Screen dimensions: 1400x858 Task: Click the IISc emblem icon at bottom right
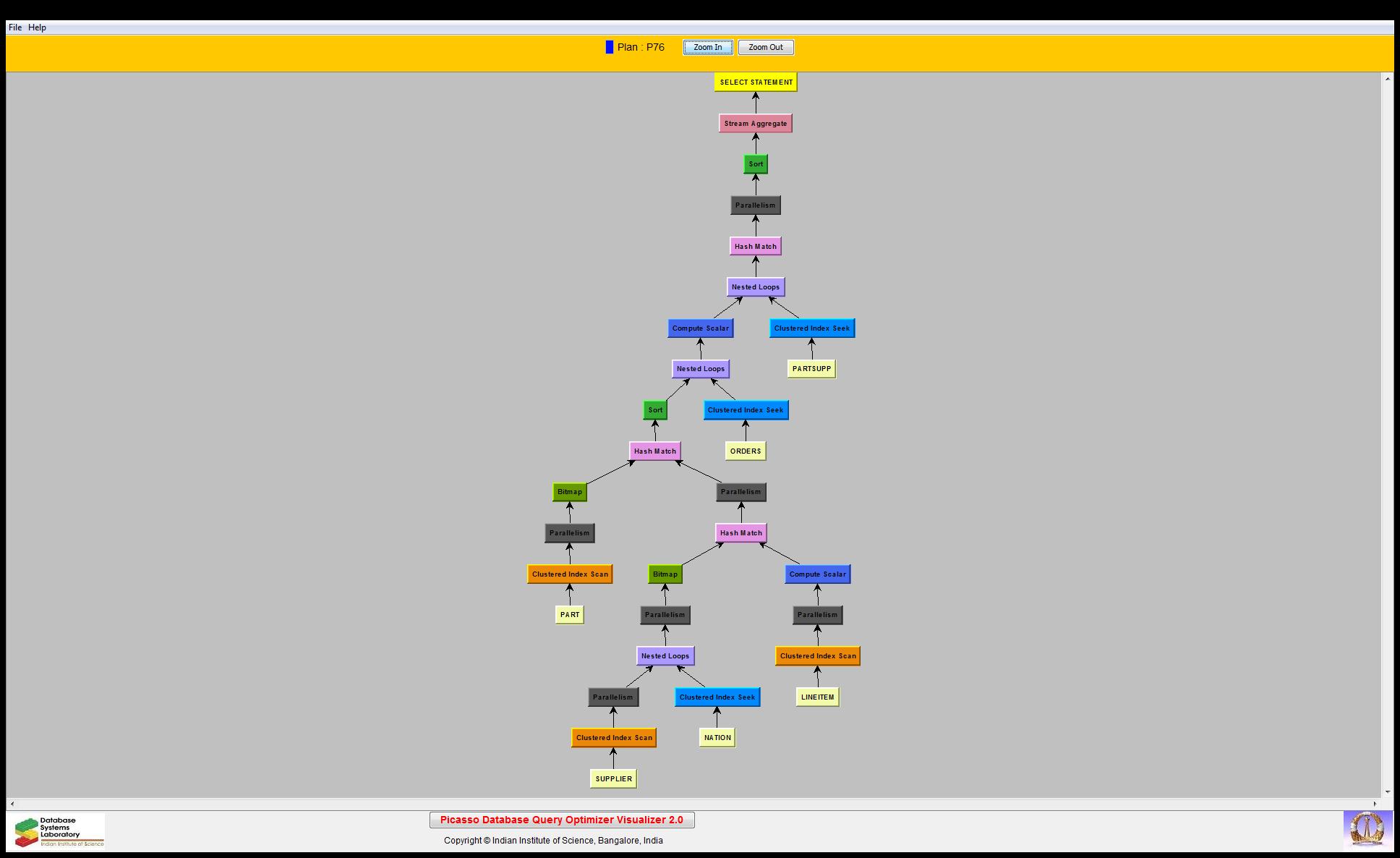1367,829
